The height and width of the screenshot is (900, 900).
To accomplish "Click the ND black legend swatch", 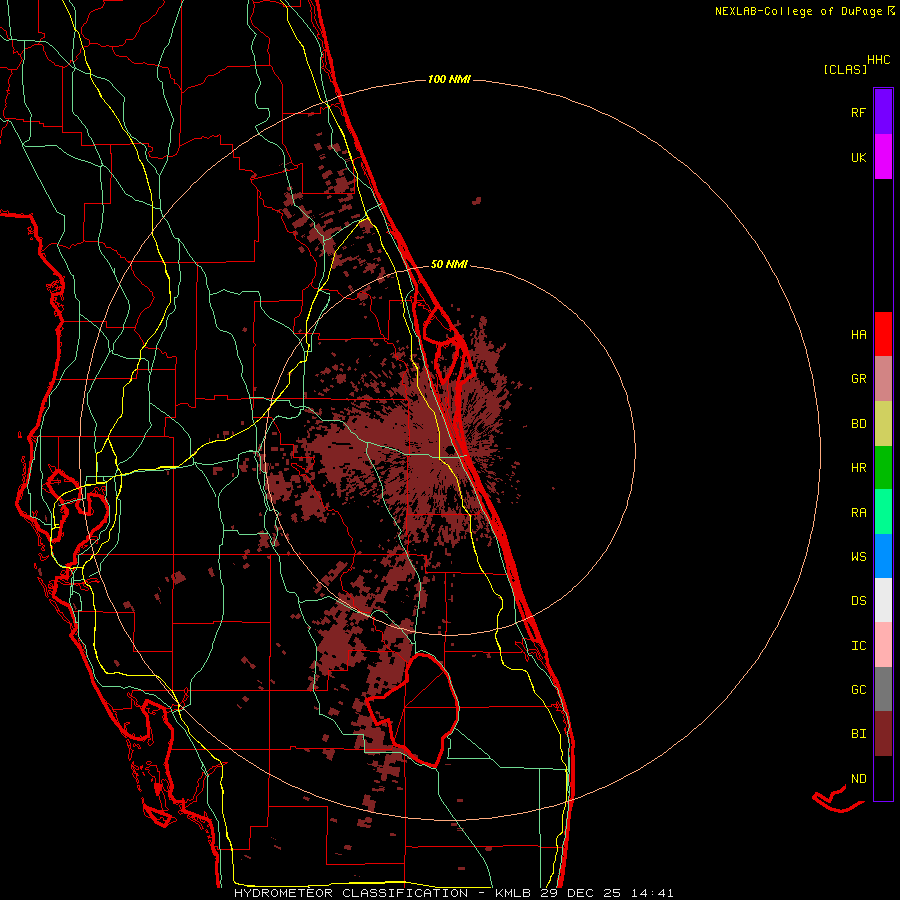I will (883, 778).
